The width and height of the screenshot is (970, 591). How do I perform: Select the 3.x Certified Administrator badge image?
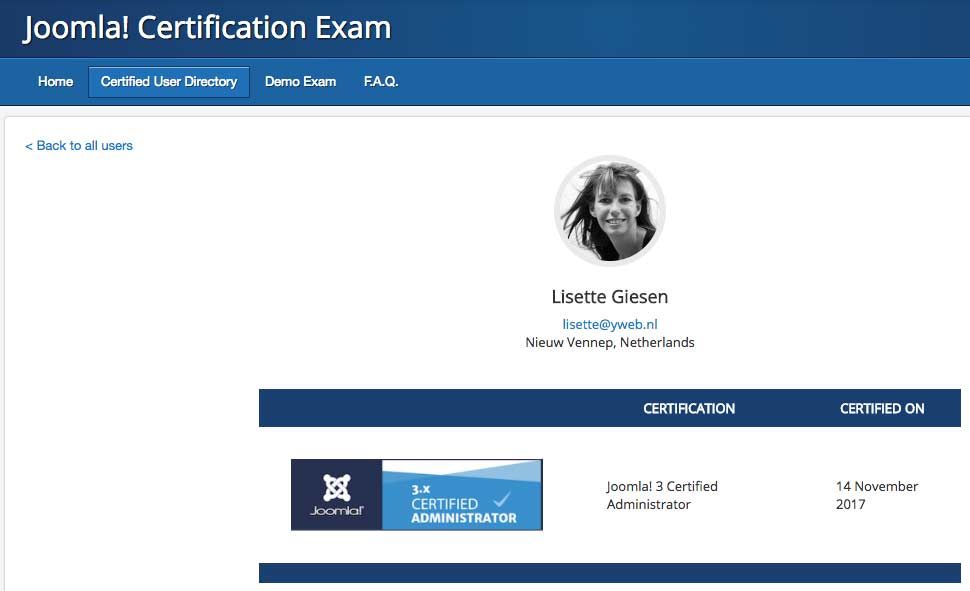point(416,493)
